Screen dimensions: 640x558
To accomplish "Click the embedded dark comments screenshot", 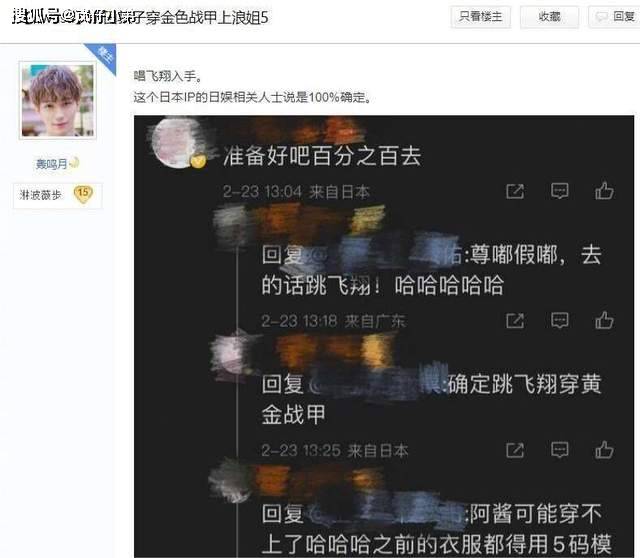I will [384, 336].
